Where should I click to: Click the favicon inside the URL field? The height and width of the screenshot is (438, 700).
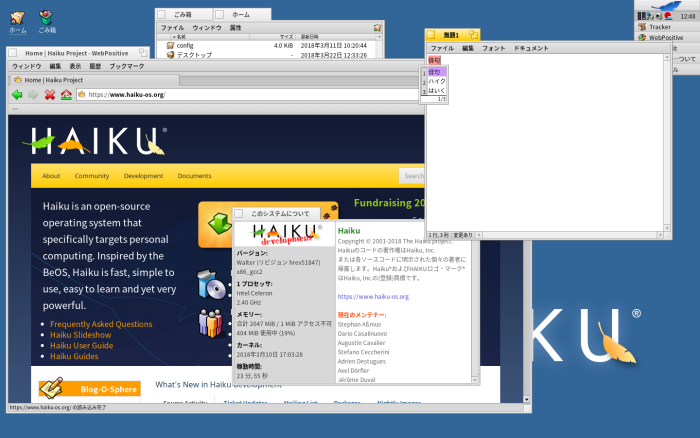click(82, 95)
